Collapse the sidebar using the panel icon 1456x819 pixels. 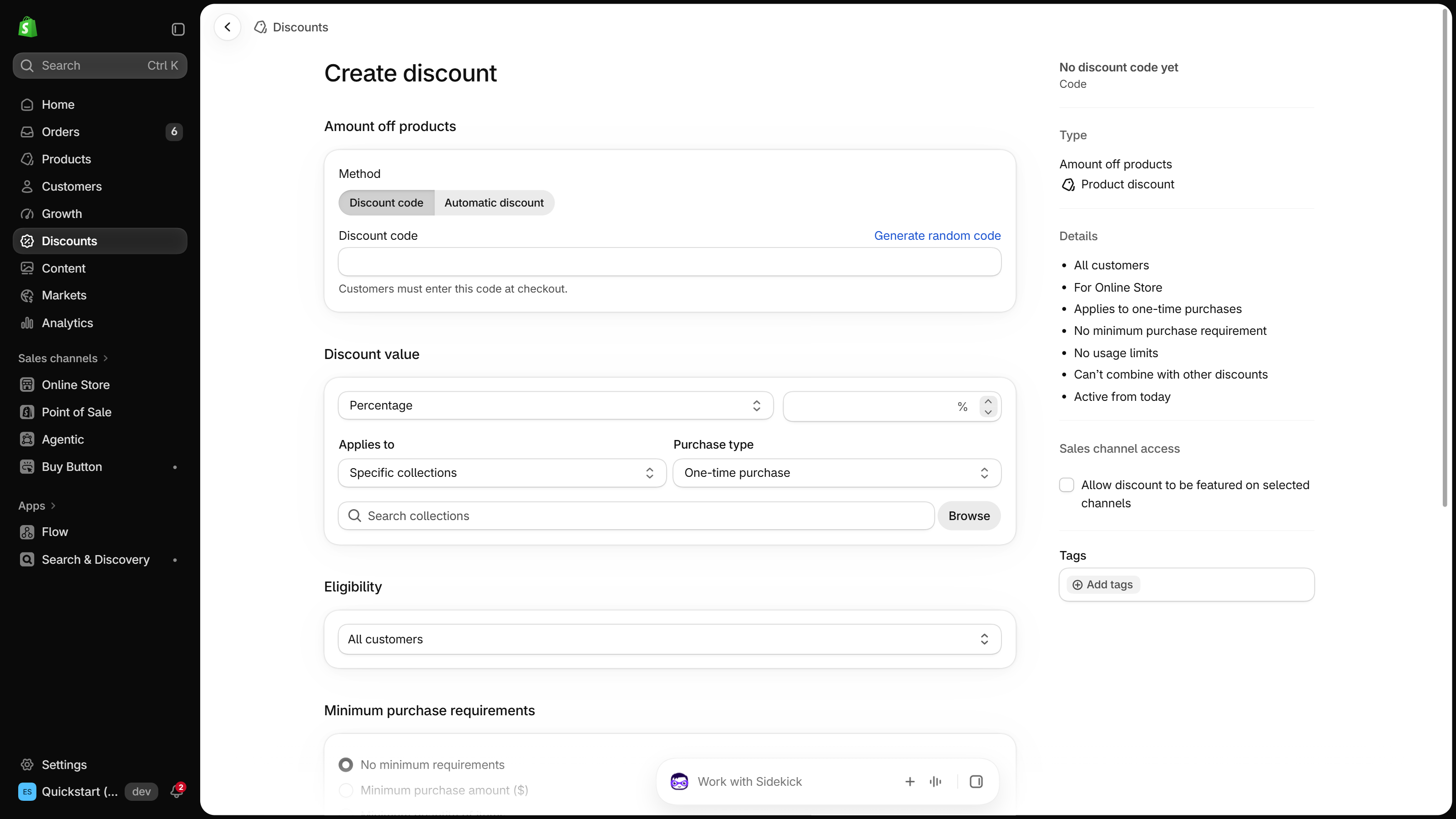(178, 29)
